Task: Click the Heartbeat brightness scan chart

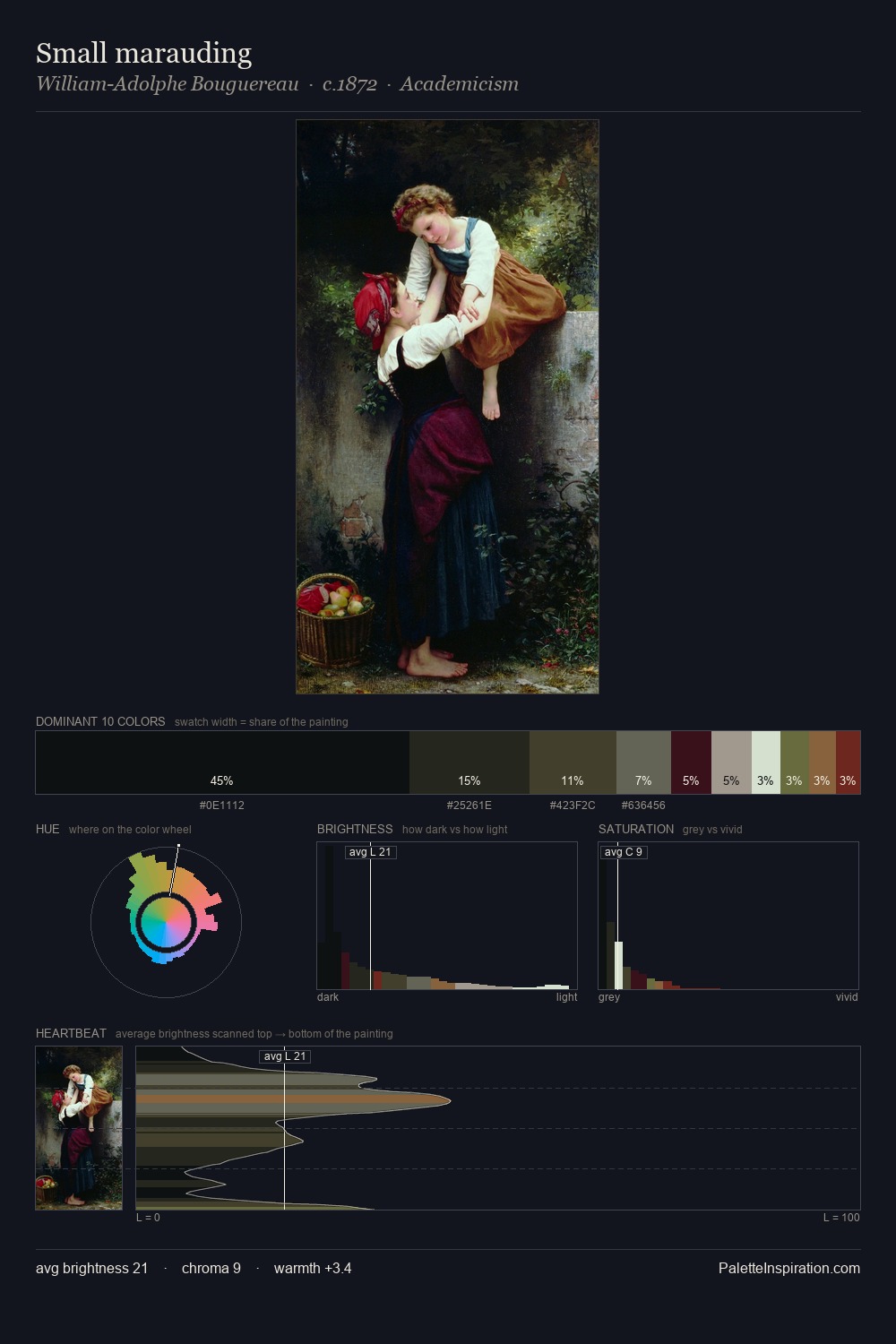Action: [498, 1128]
